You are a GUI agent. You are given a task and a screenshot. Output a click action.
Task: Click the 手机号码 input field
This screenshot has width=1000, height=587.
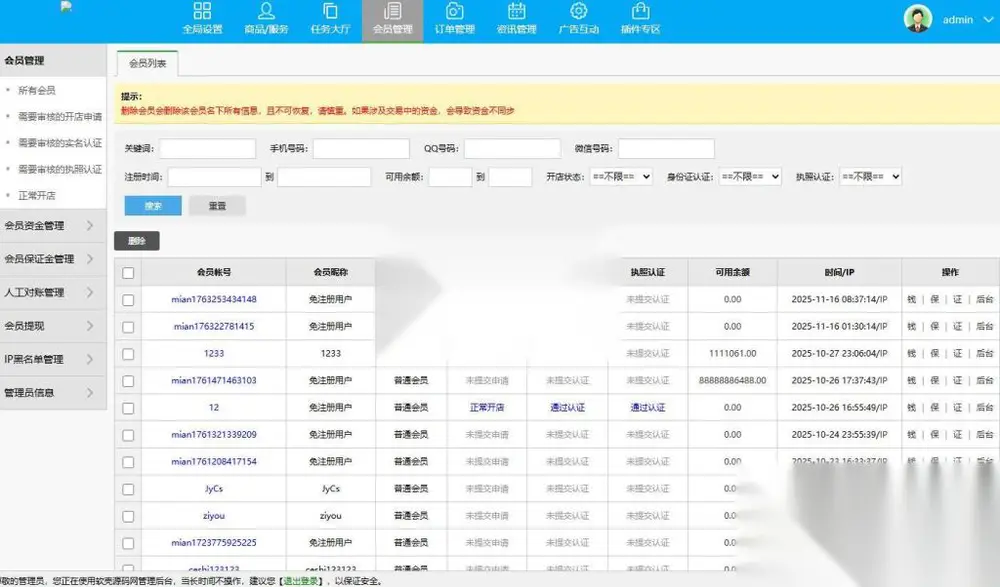pyautogui.click(x=361, y=149)
